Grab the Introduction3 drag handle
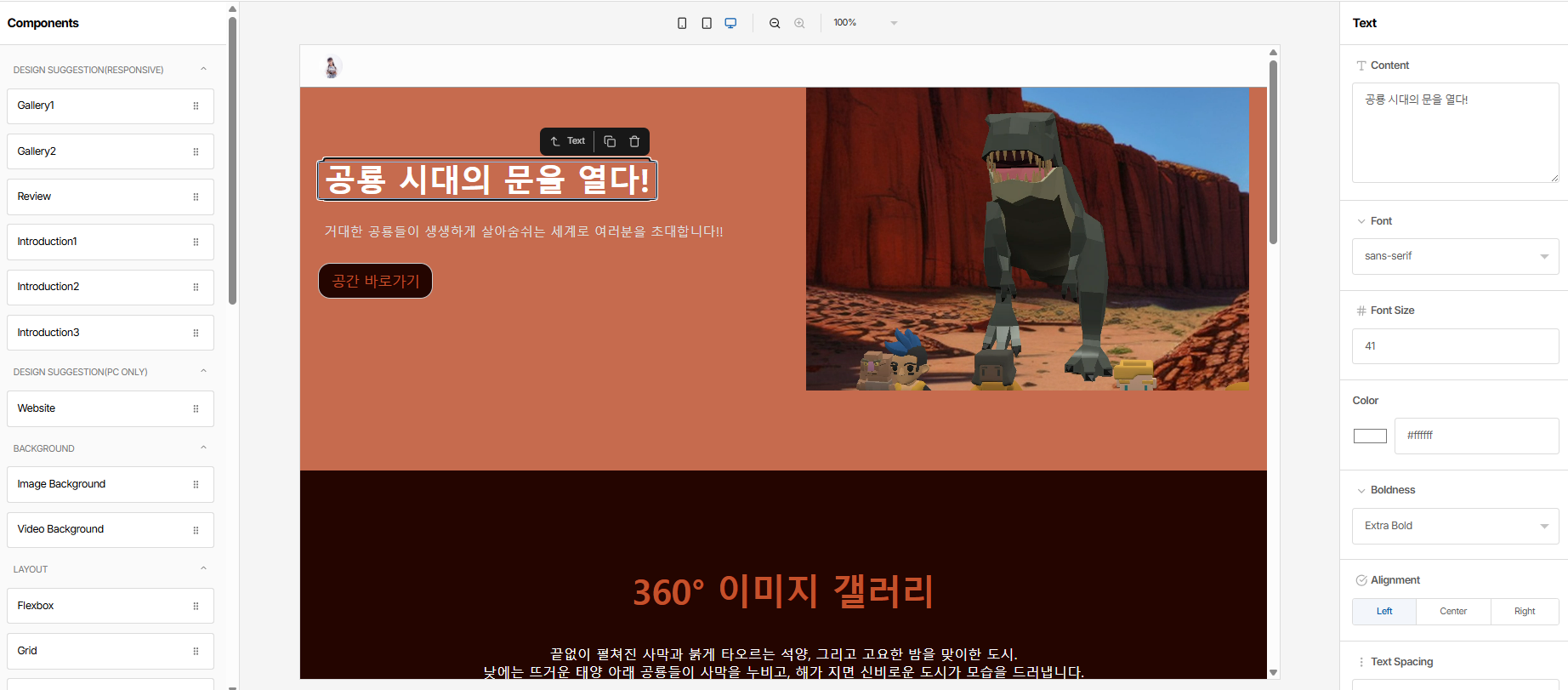 coord(196,333)
